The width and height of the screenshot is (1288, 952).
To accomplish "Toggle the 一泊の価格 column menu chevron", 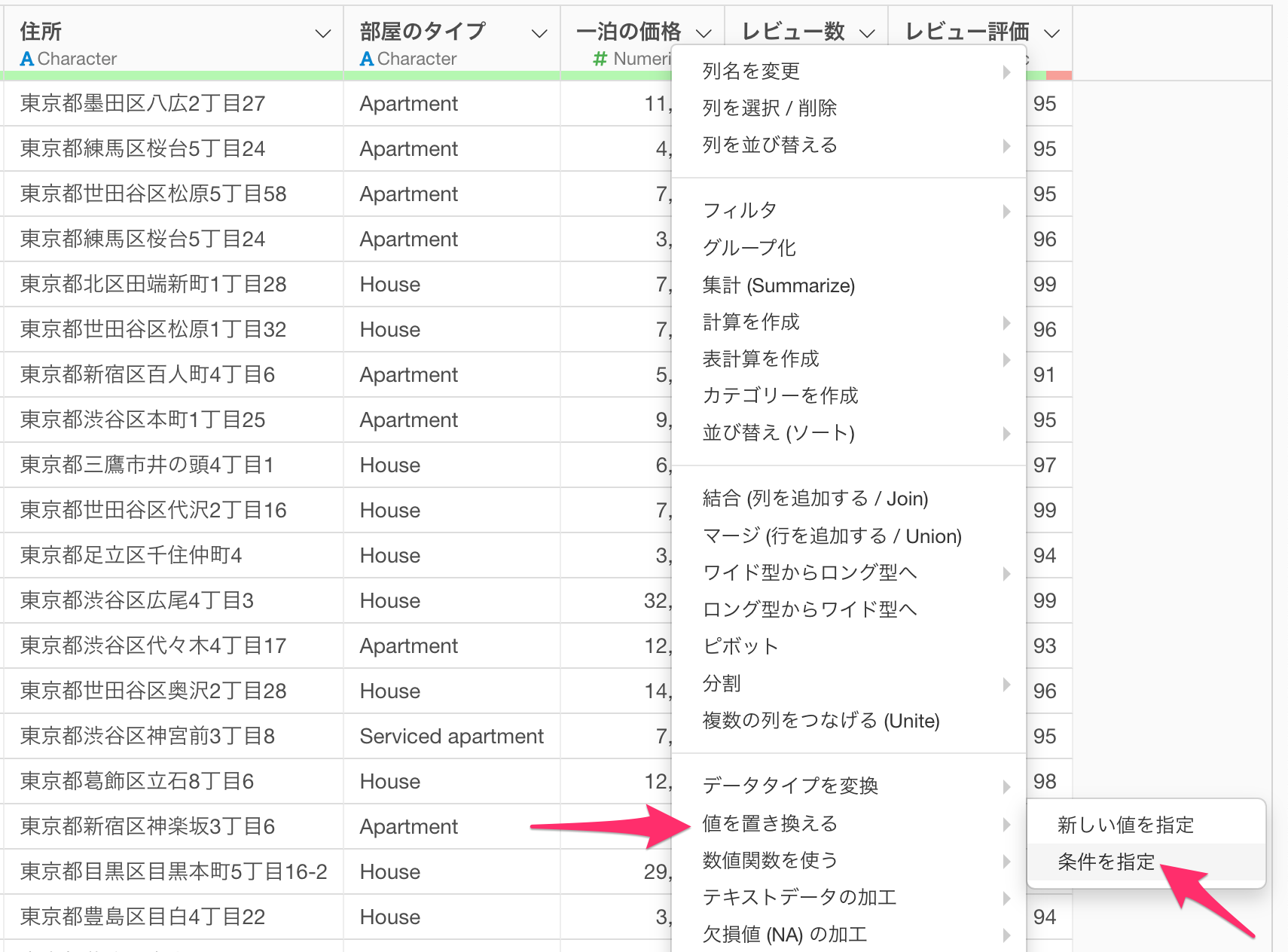I will 704,33.
